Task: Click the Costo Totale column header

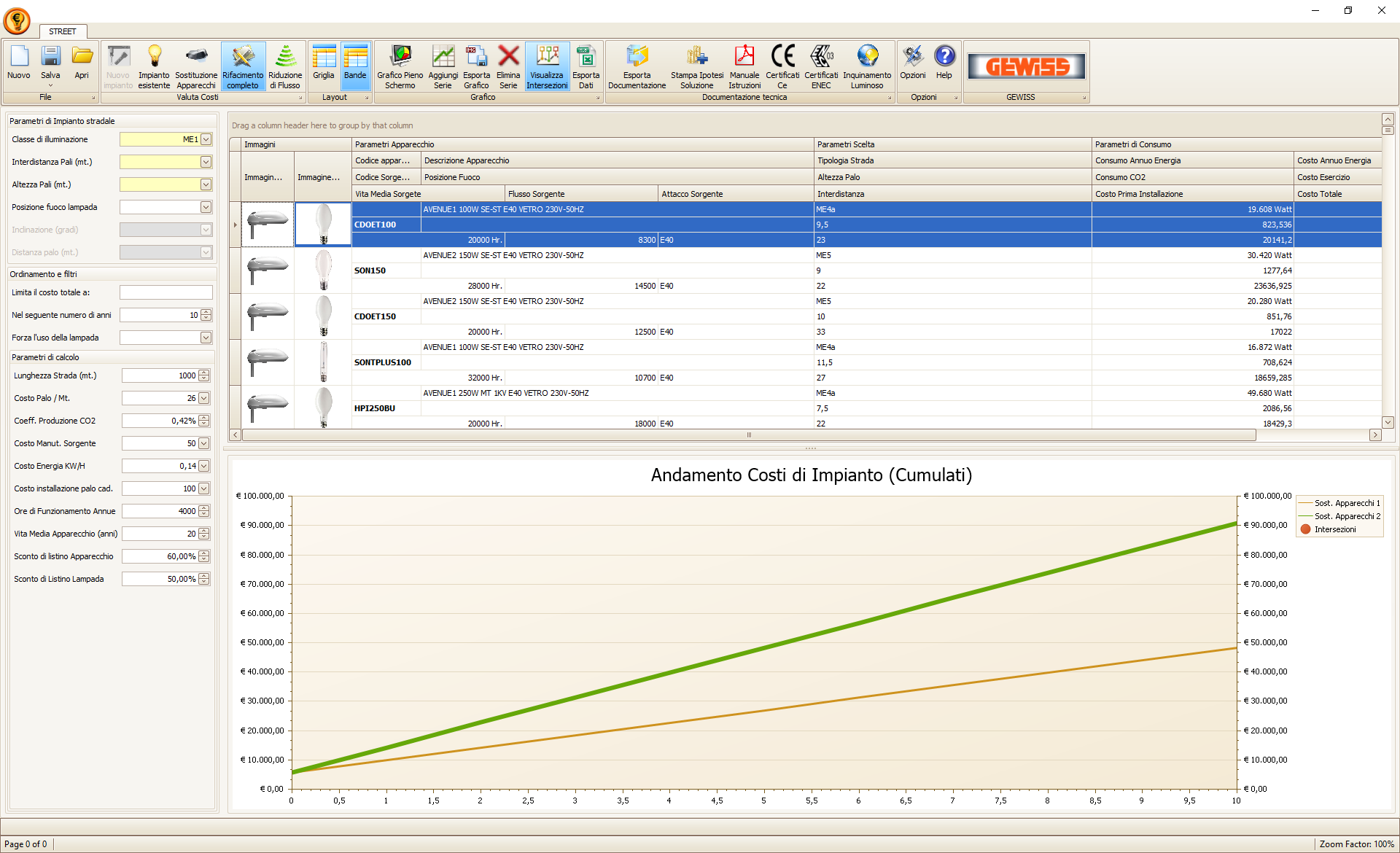Action: [1337, 194]
